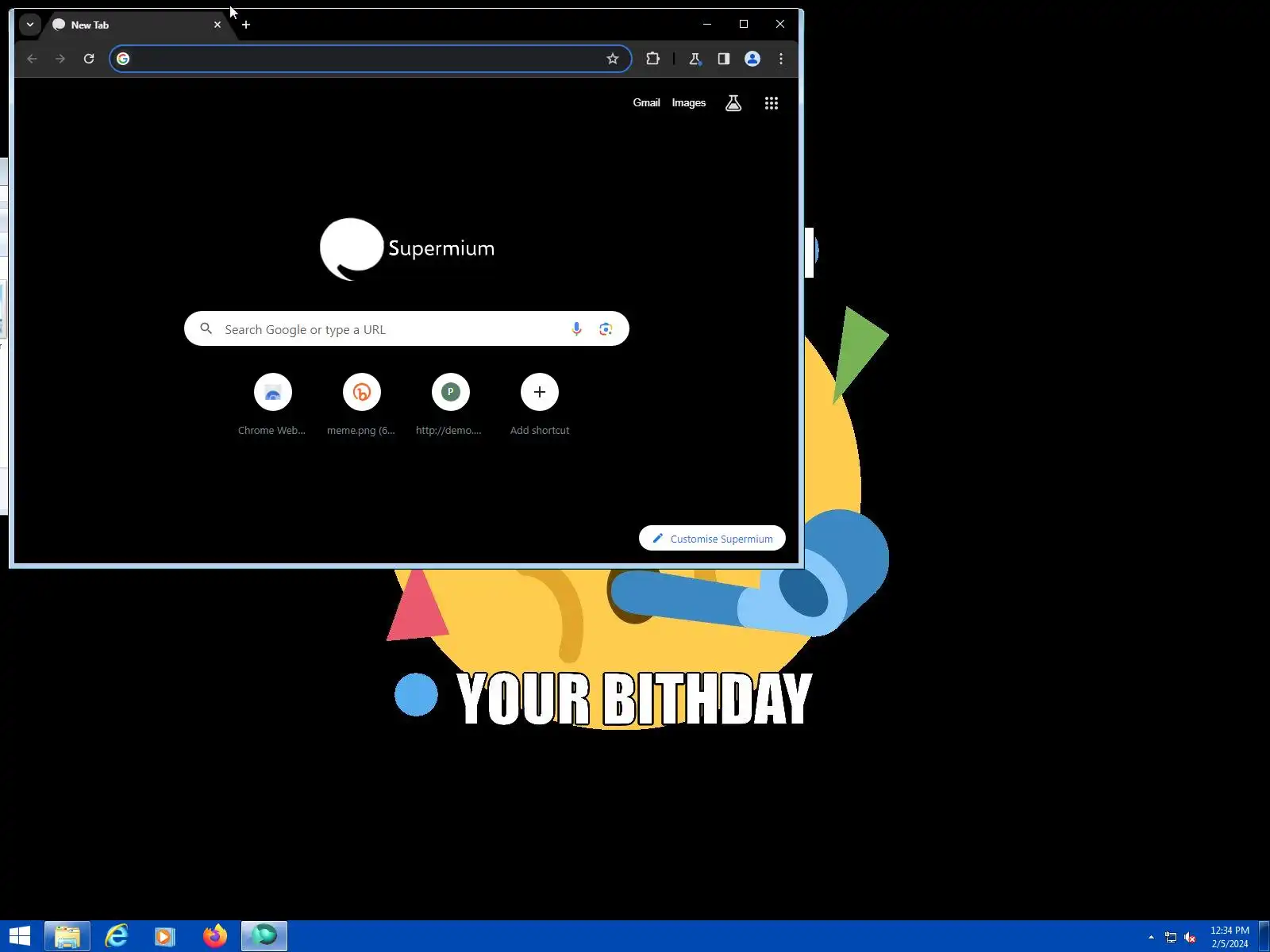Image resolution: width=1270 pixels, height=952 pixels.
Task: Open the profile avatar menu
Action: (752, 59)
